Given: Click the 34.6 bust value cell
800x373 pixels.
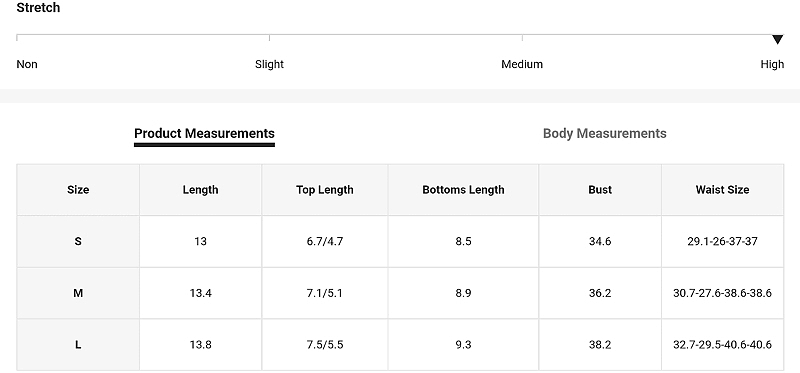Looking at the screenshot, I should coord(600,241).
